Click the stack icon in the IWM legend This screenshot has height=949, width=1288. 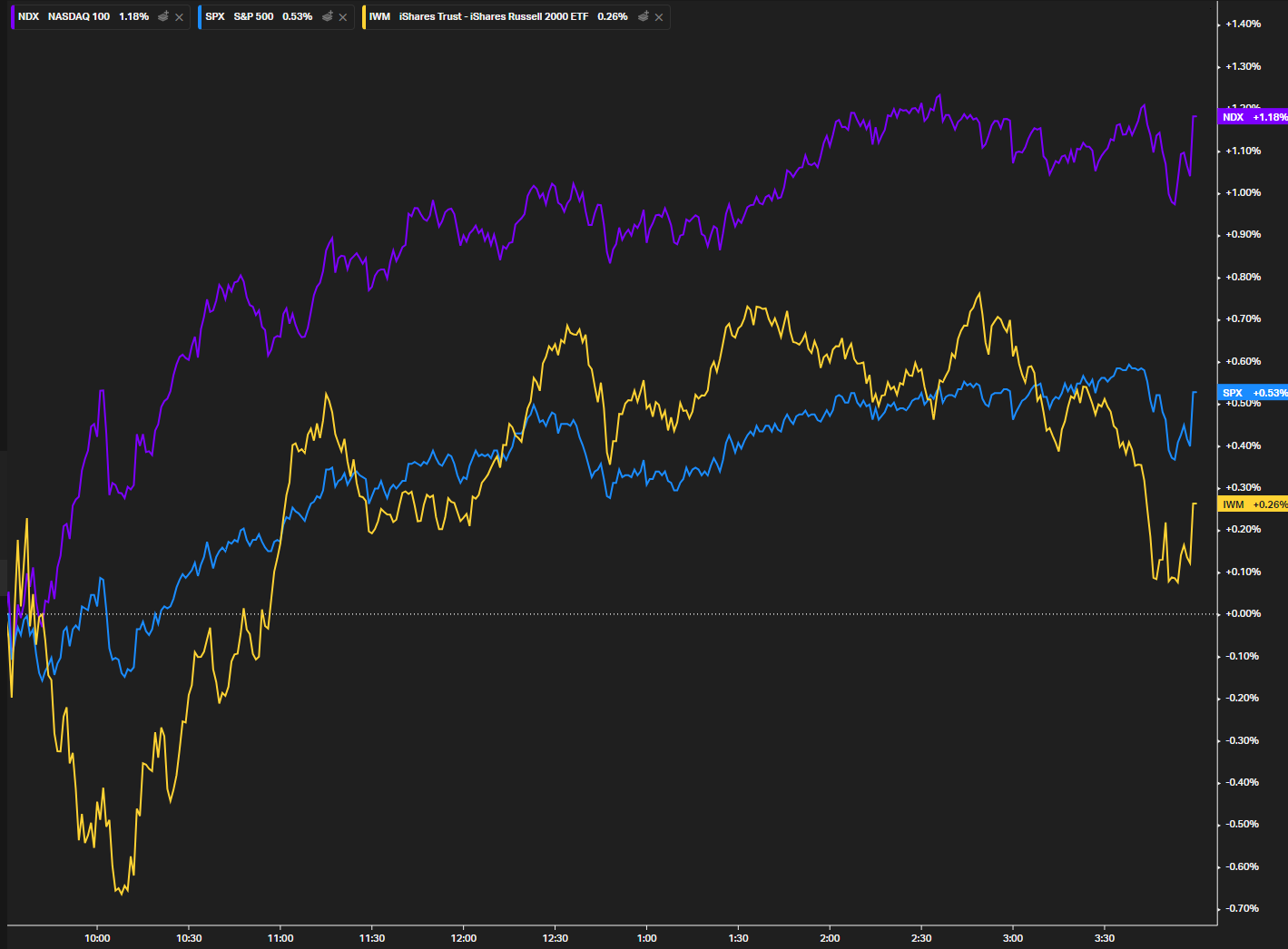pyautogui.click(x=644, y=16)
